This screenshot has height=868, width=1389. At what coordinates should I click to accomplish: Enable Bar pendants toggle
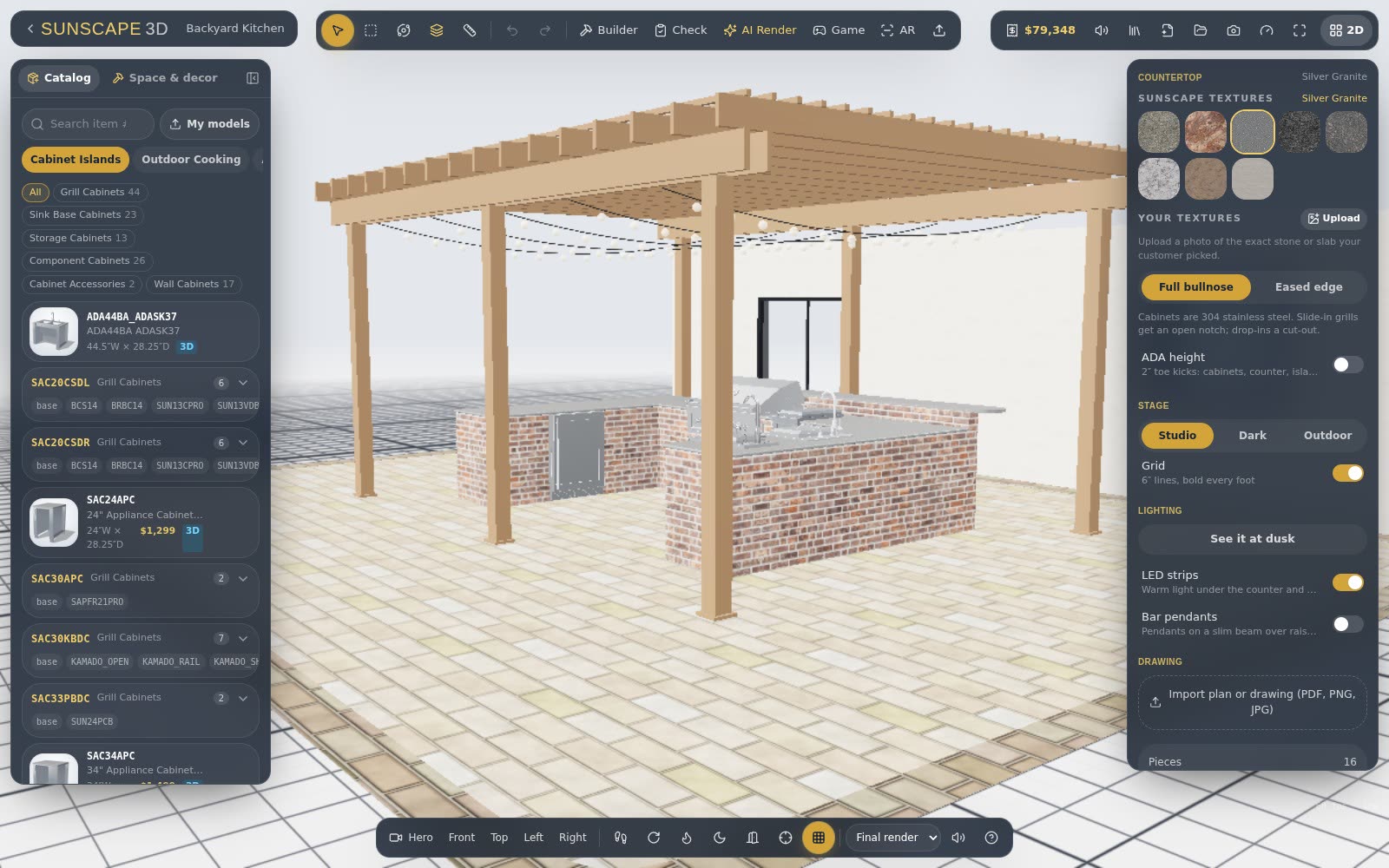tap(1347, 624)
